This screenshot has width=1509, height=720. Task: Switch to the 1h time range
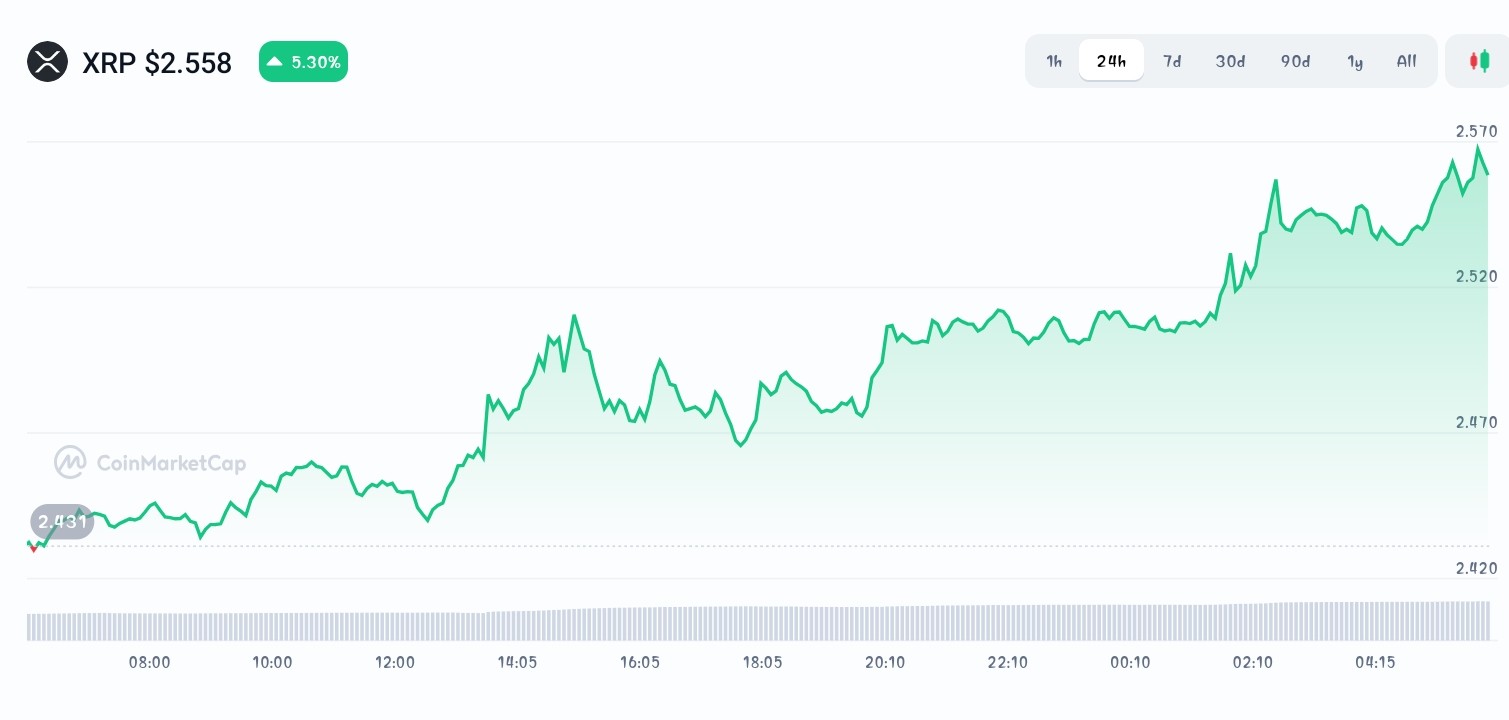1054,61
